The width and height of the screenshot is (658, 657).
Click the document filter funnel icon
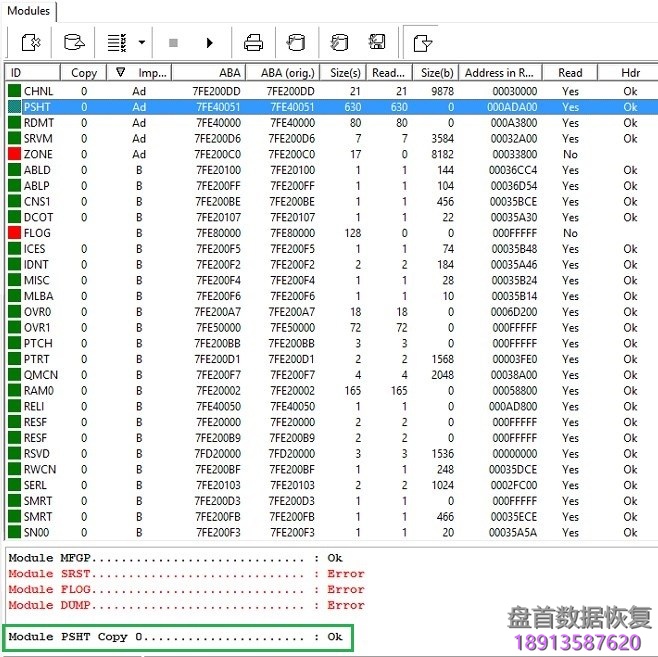(x=422, y=43)
